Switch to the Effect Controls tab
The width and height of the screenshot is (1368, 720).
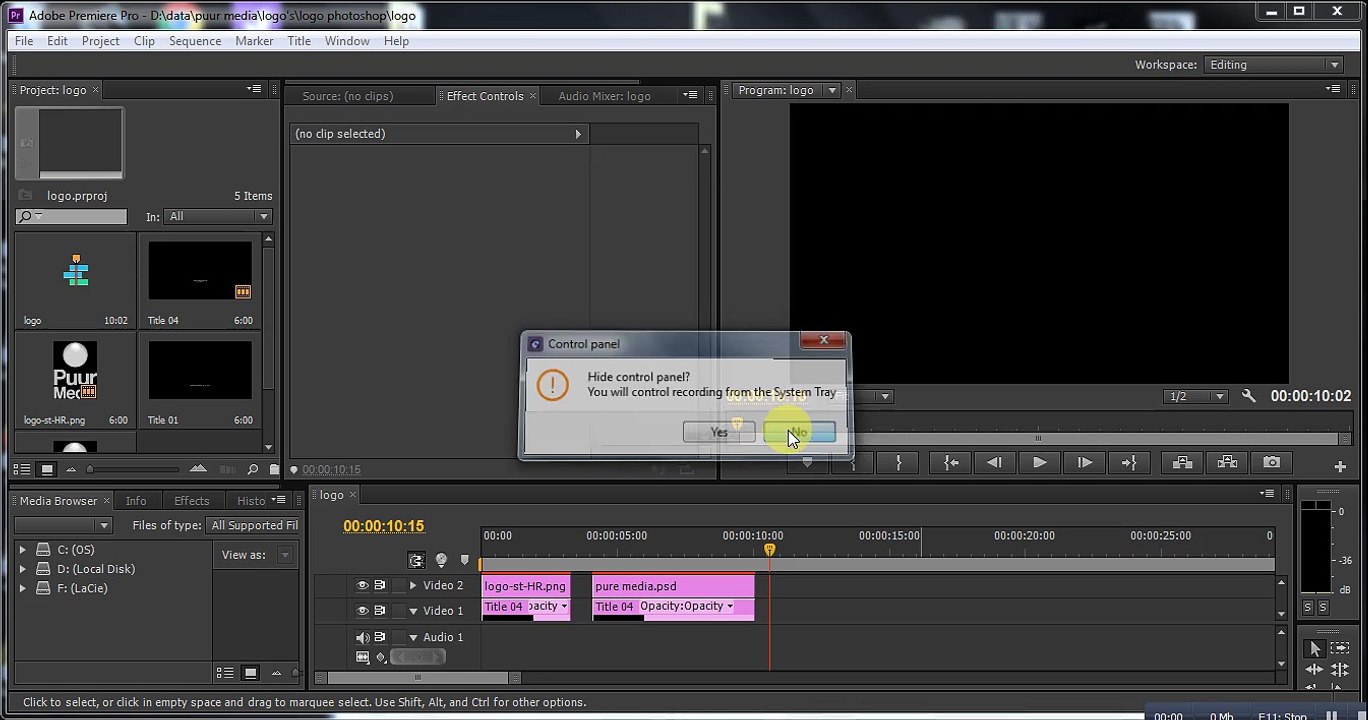point(485,96)
